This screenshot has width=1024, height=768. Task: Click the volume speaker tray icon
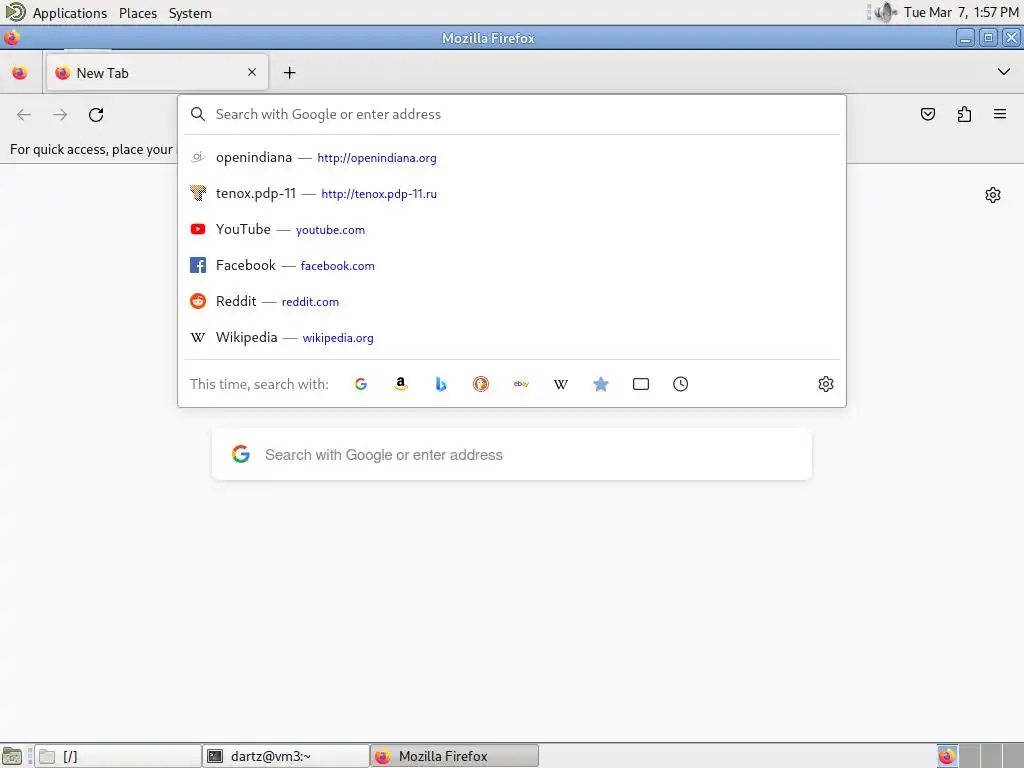click(885, 12)
